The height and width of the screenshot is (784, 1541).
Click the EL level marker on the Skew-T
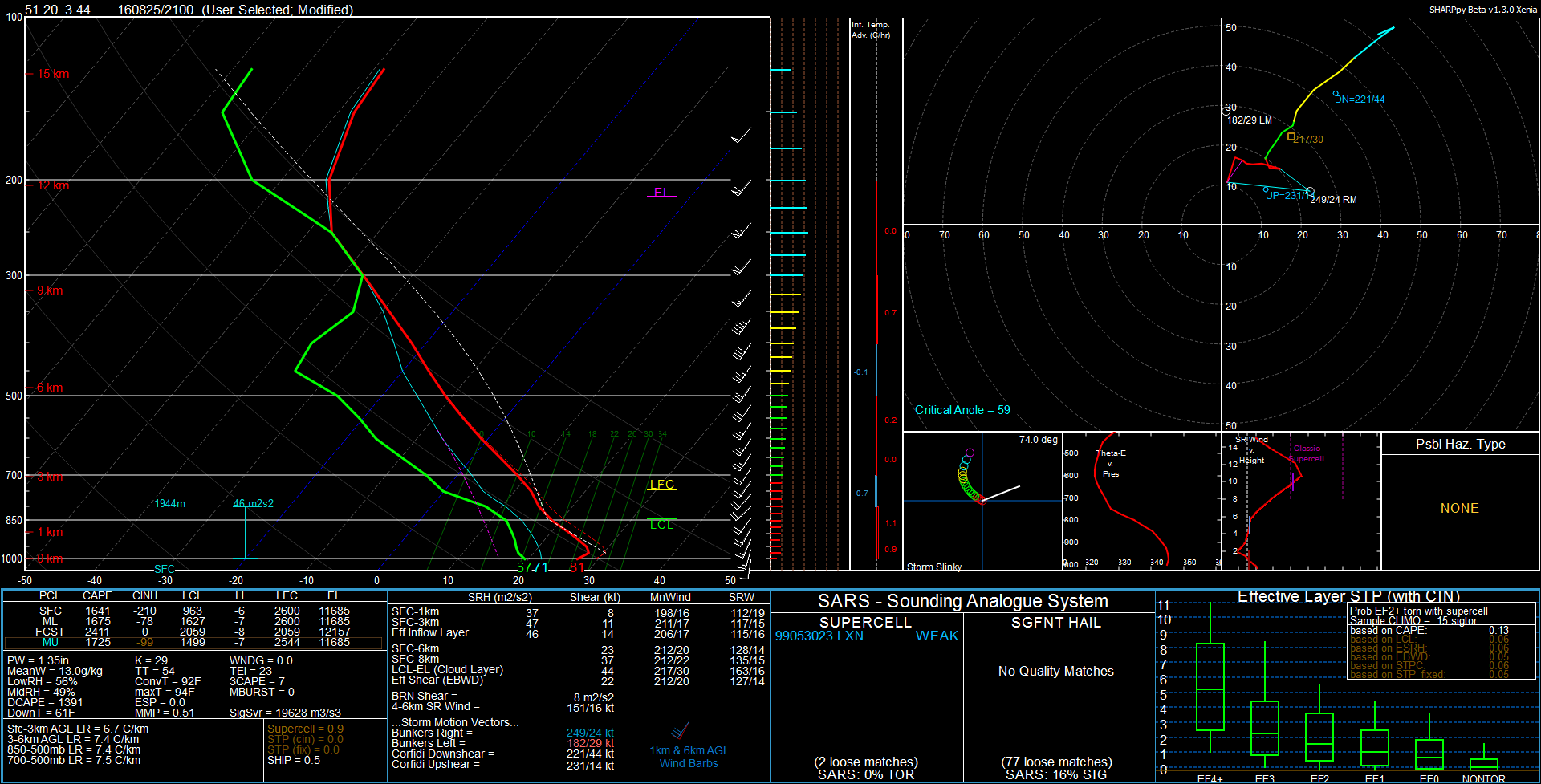[661, 193]
